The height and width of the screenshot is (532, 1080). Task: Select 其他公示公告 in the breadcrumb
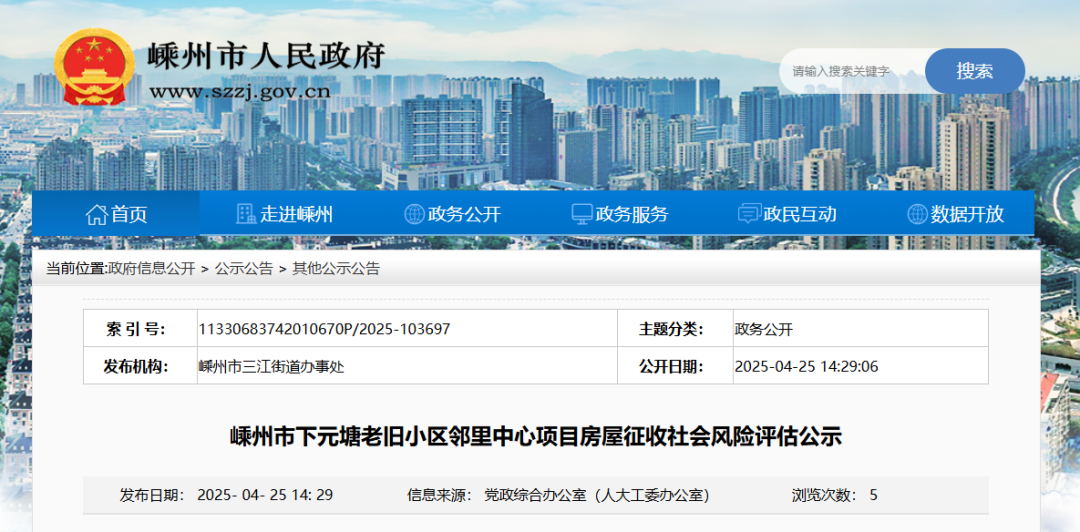336,269
